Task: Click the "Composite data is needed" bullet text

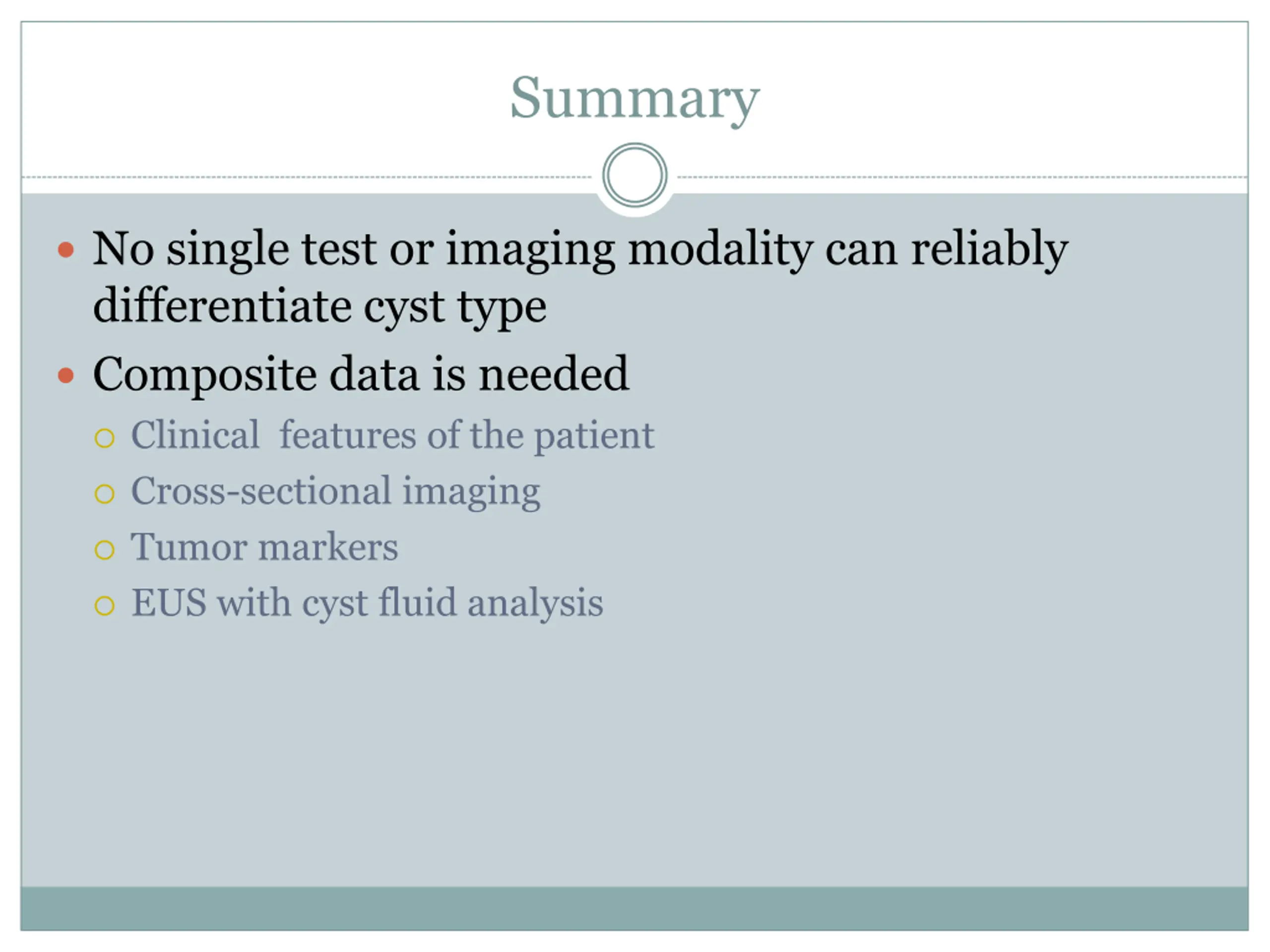Action: pyautogui.click(x=361, y=374)
